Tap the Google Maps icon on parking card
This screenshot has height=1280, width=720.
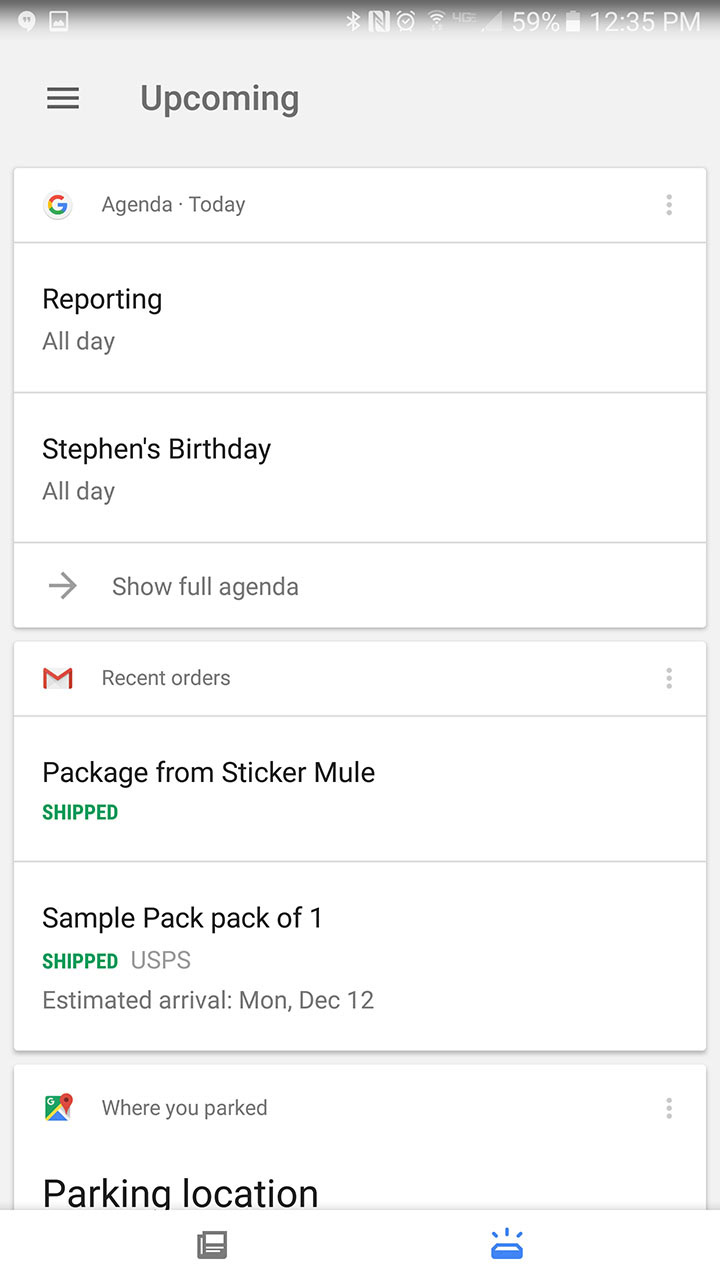[x=58, y=1108]
